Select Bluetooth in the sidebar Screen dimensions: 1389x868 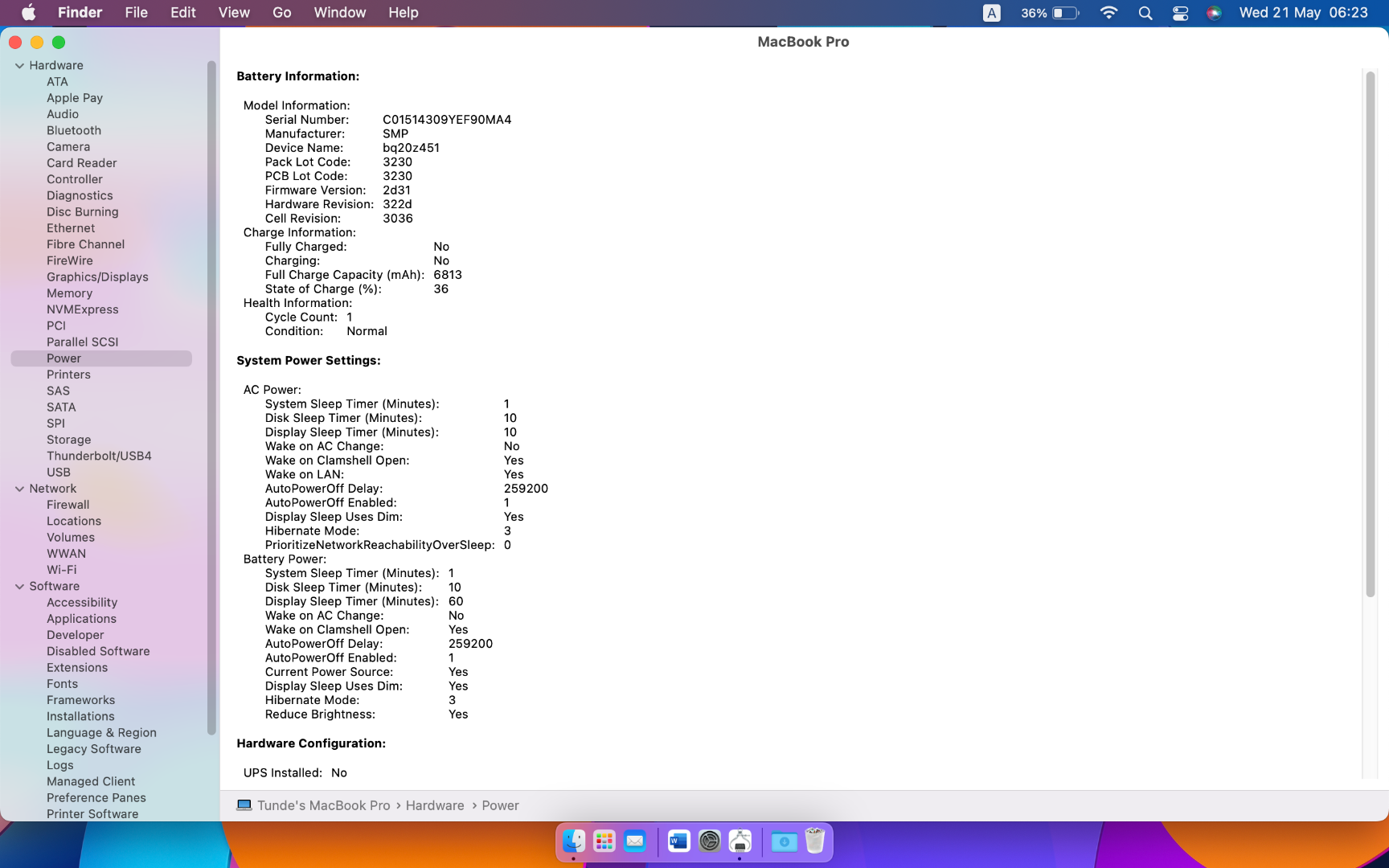[74, 130]
